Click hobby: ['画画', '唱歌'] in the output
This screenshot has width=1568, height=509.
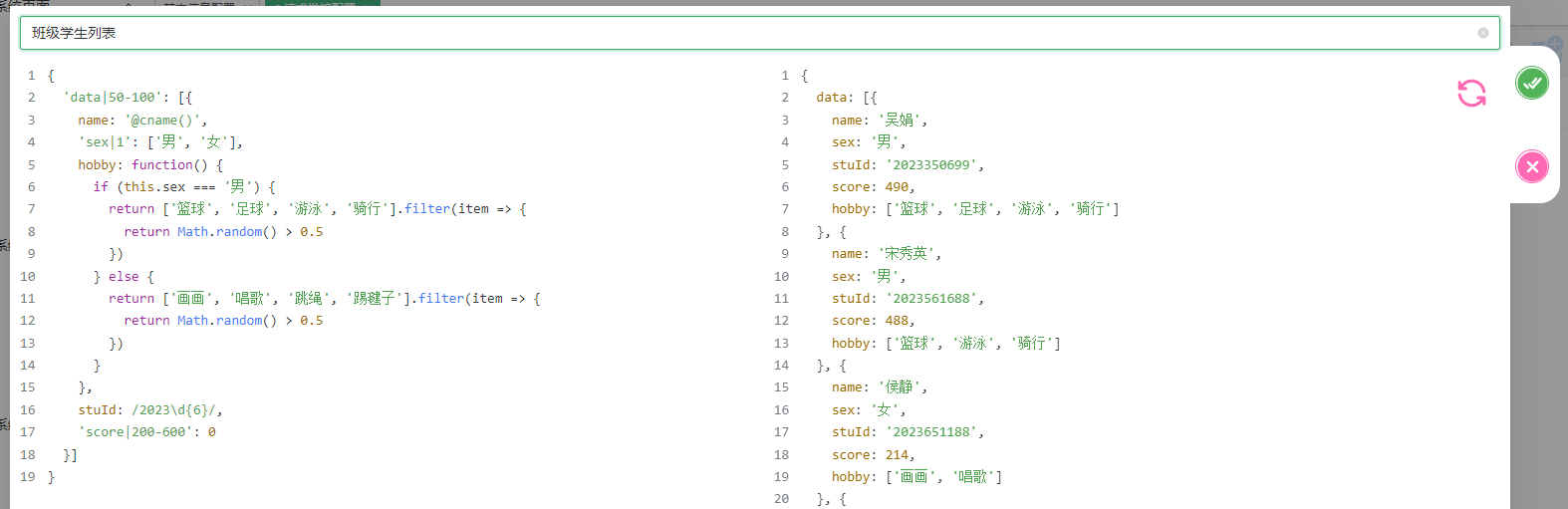tap(917, 477)
